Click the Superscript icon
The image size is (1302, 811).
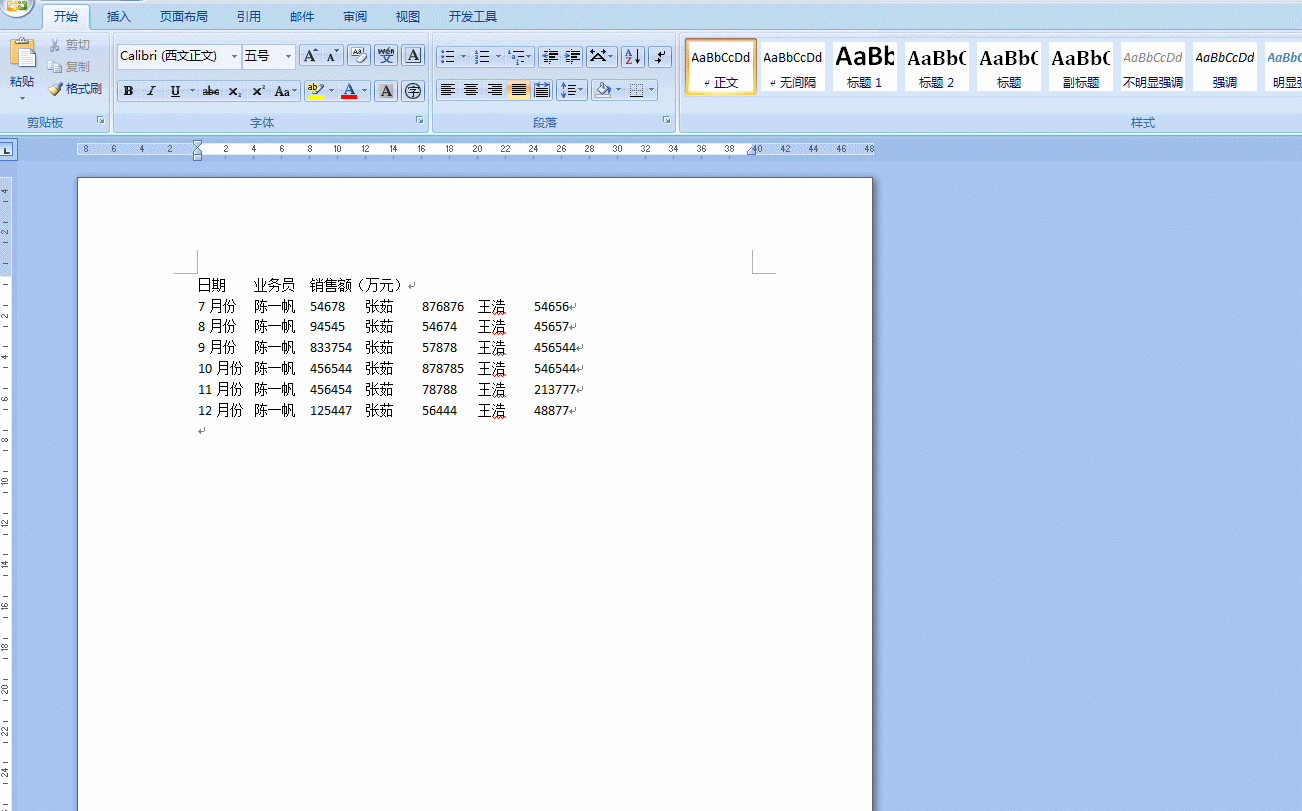(258, 91)
